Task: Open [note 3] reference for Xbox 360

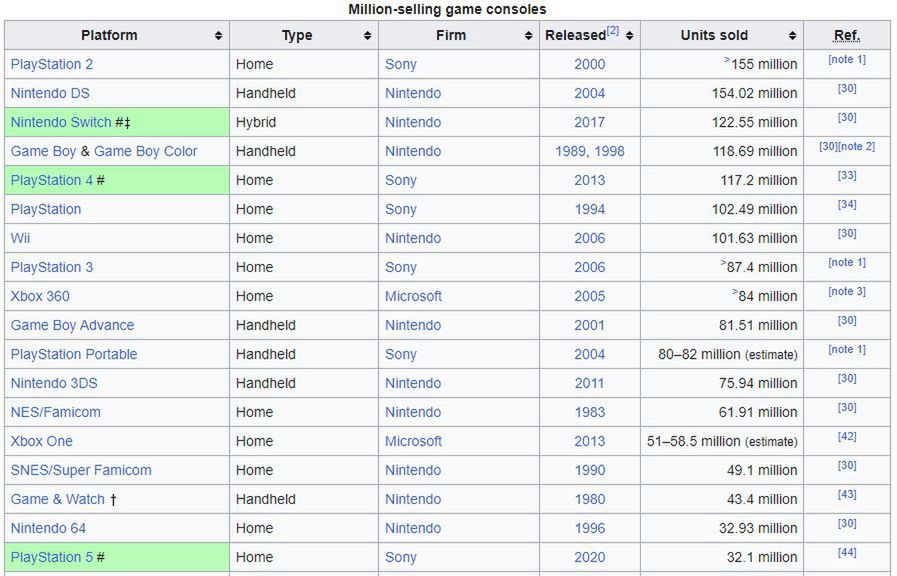Action: tap(847, 292)
